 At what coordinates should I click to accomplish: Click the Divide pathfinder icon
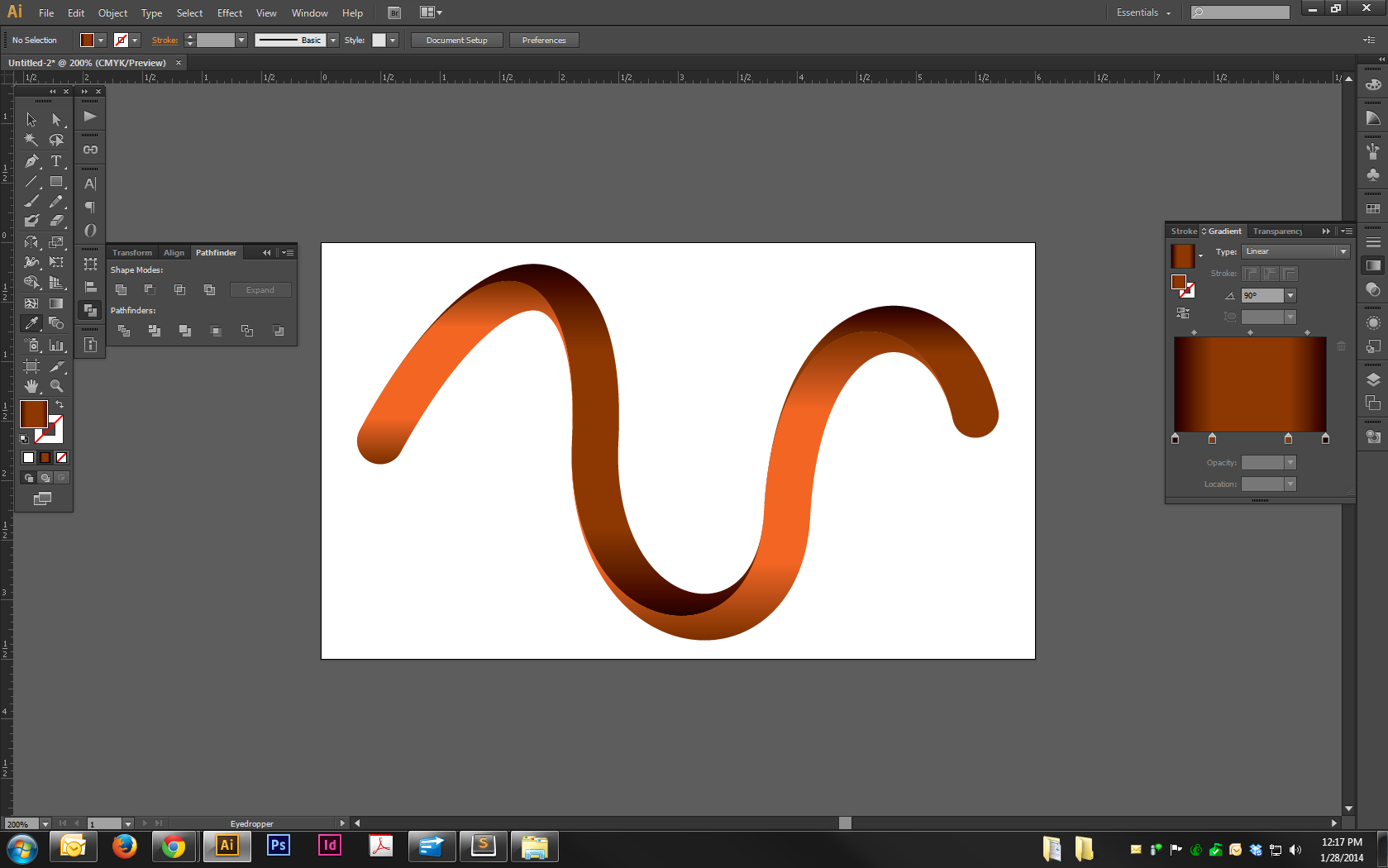pos(124,331)
